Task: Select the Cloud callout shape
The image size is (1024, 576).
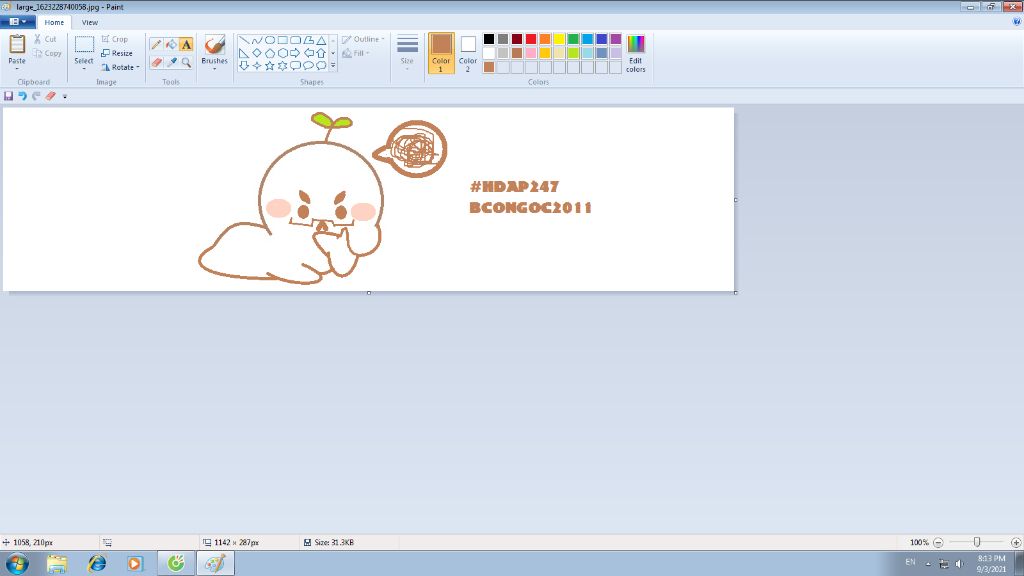Action: click(321, 65)
